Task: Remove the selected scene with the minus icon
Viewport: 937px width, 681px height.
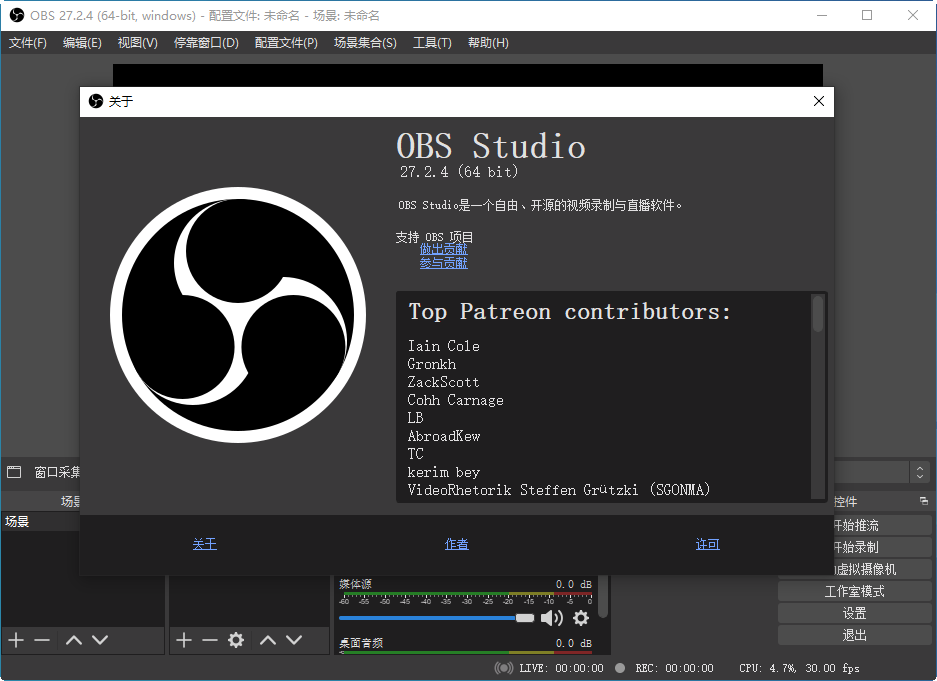Action: click(42, 640)
